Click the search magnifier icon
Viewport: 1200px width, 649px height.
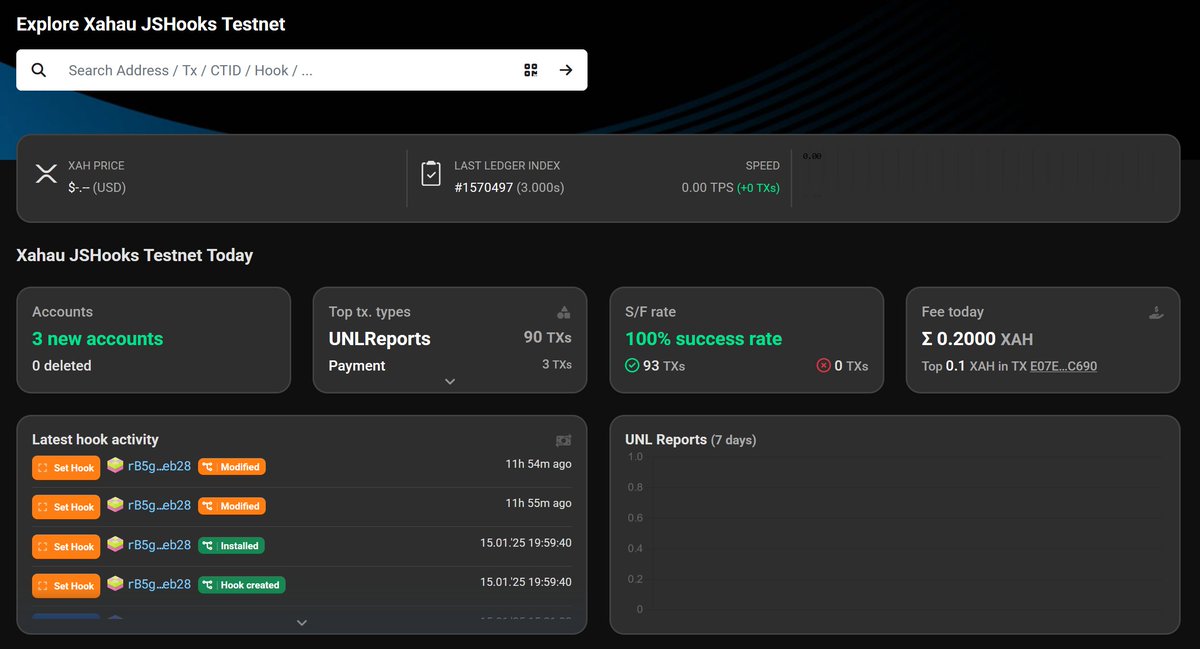point(39,70)
